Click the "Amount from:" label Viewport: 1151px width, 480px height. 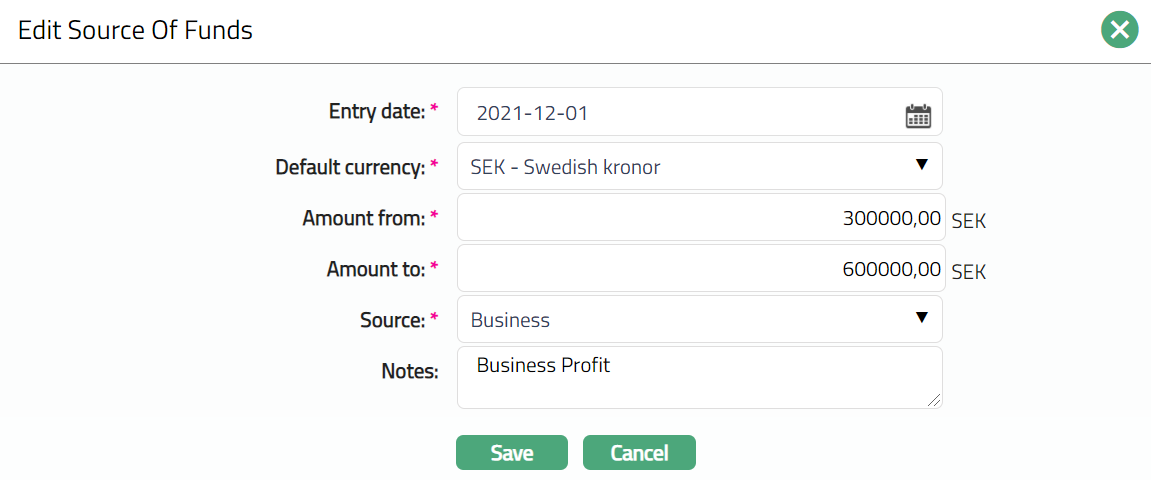[364, 218]
